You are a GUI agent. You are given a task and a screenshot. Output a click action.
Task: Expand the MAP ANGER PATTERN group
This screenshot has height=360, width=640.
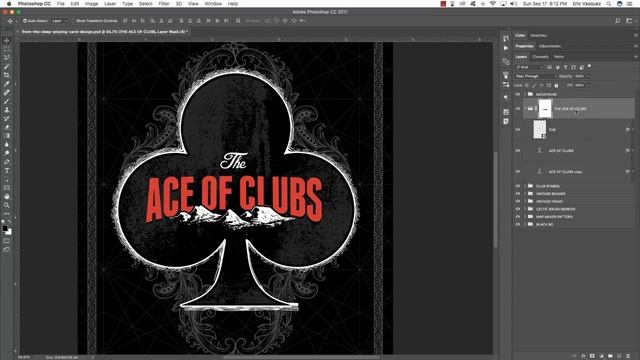(x=525, y=217)
